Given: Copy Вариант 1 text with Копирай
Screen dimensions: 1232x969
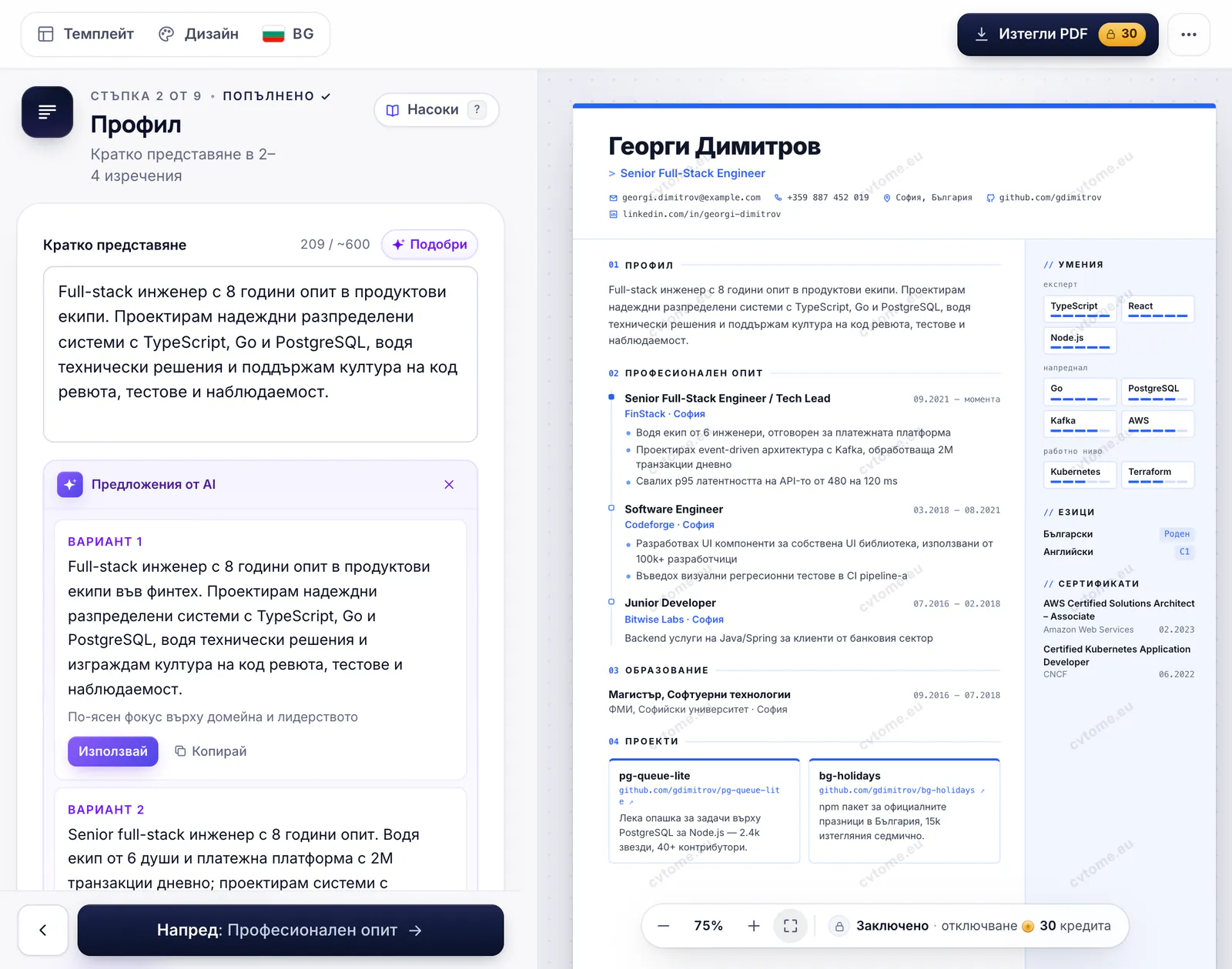Looking at the screenshot, I should point(211,751).
